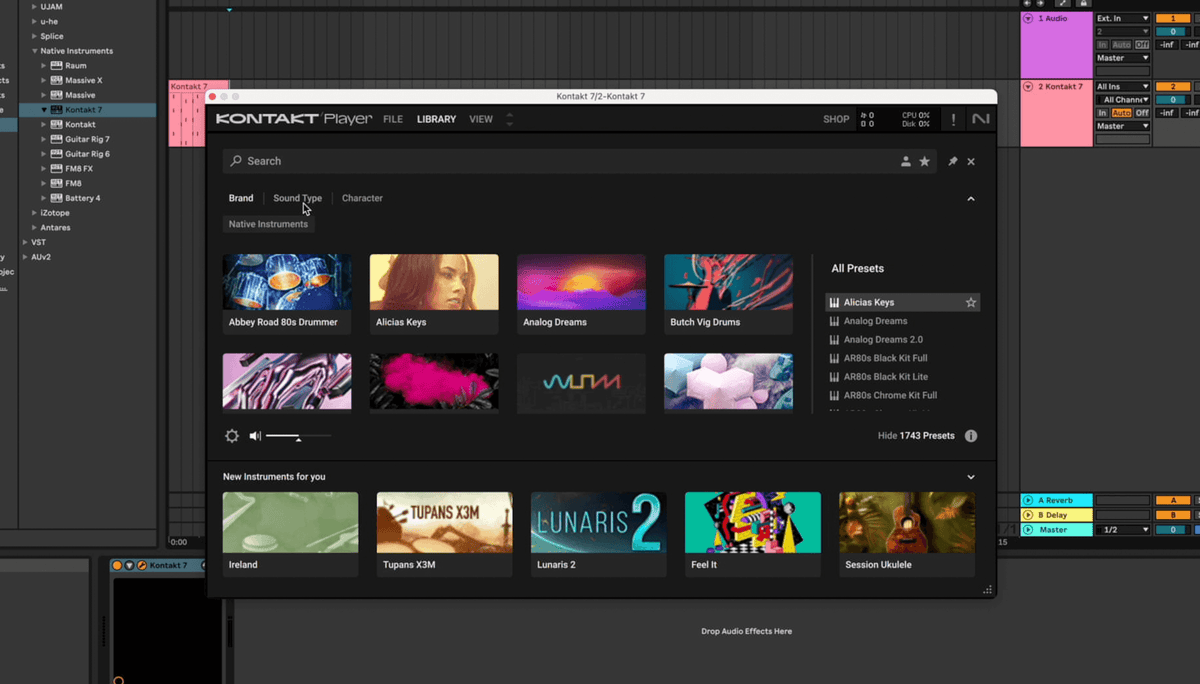Adjust the 1 Audio track volume field
Image resolution: width=1200 pixels, height=684 pixels.
[x=1173, y=32]
